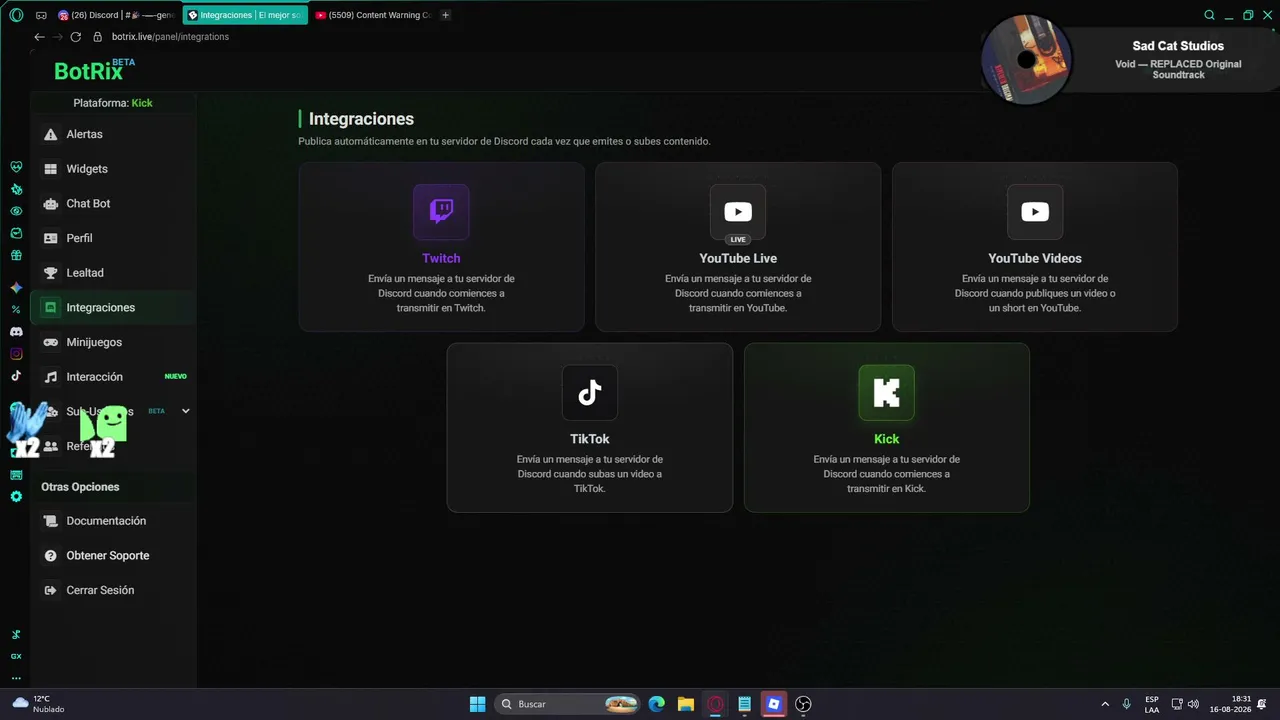This screenshot has width=1280, height=720.
Task: Open the Integraciones sidebar menu item
Action: tap(113, 308)
